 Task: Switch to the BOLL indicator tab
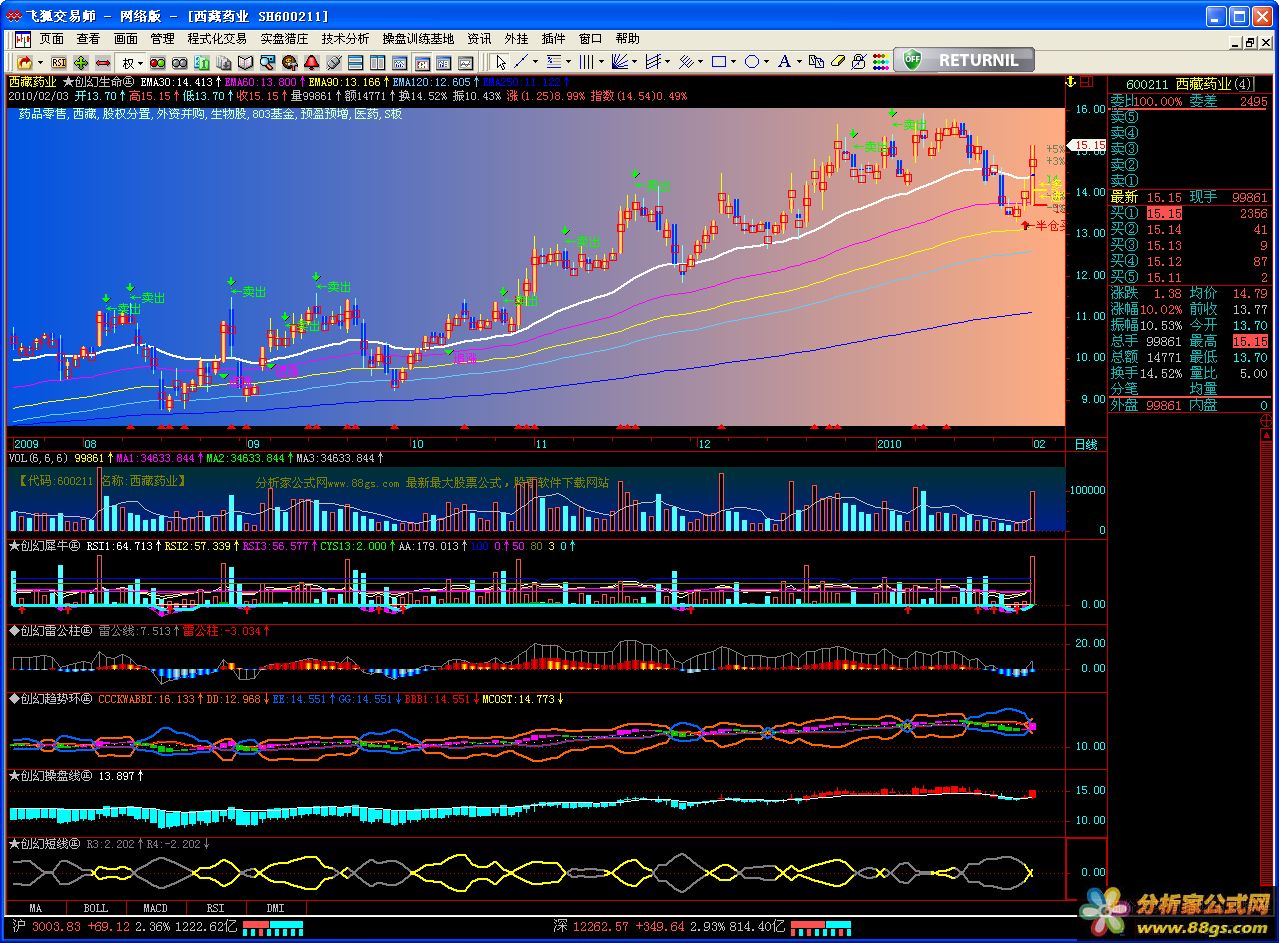click(x=95, y=908)
